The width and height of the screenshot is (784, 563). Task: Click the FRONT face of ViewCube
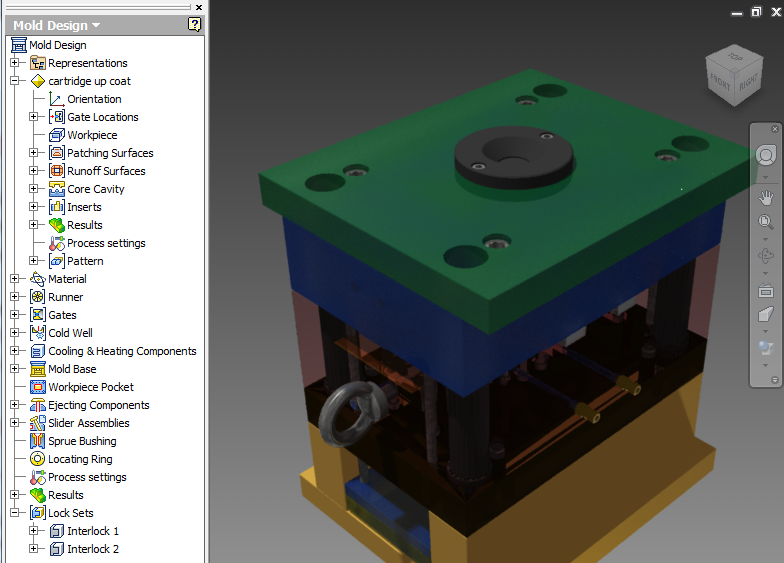pos(720,81)
